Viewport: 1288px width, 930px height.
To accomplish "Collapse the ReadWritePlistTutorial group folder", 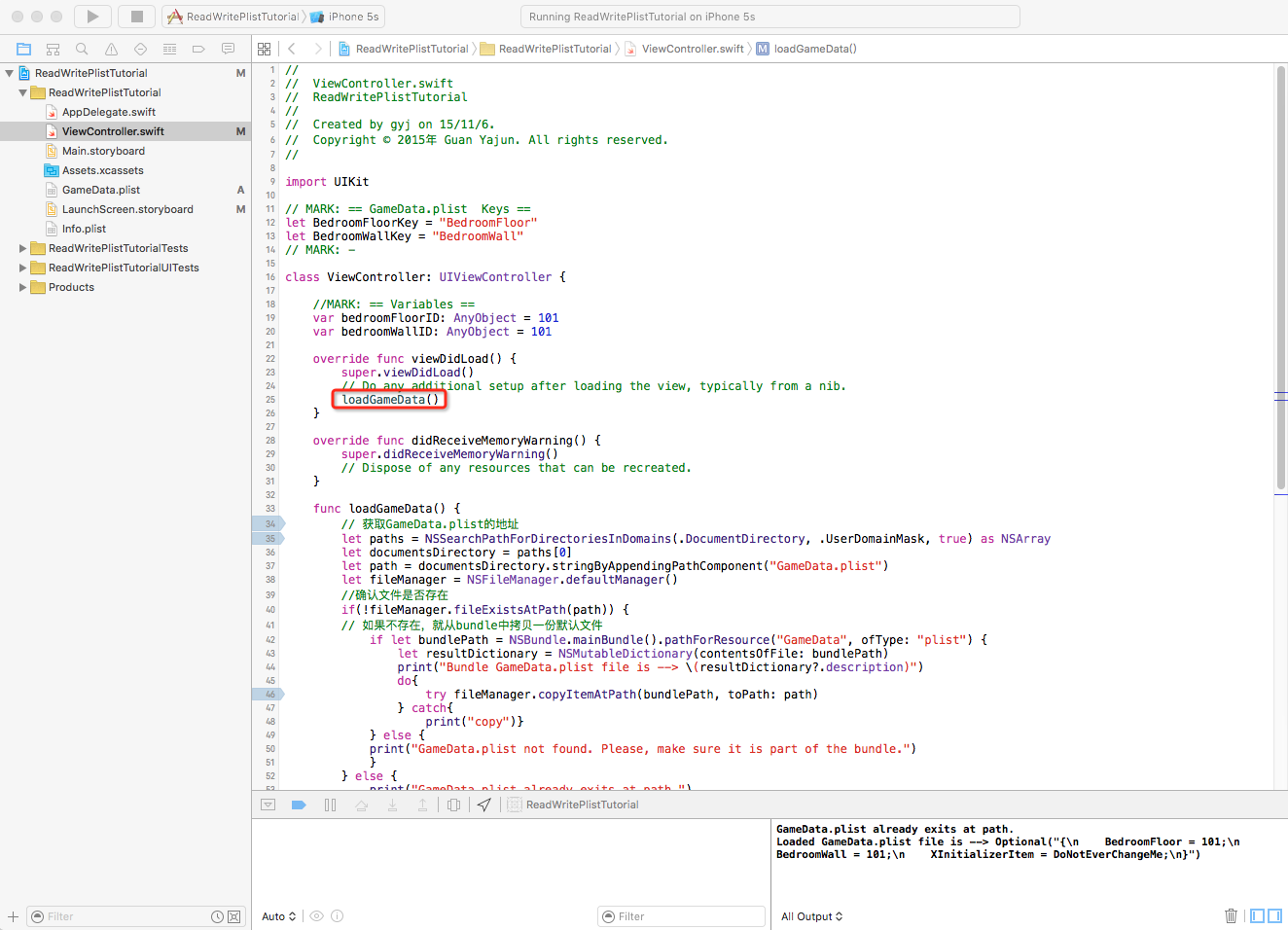I will pyautogui.click(x=22, y=92).
